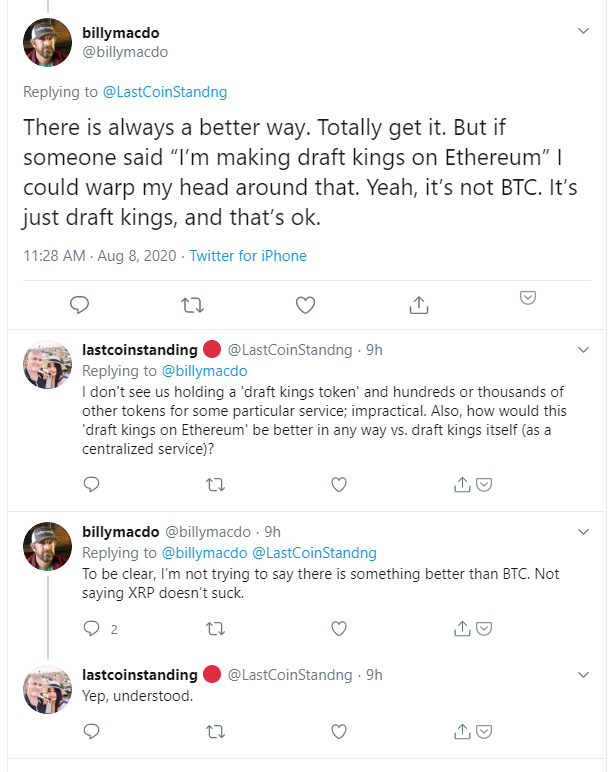This screenshot has width=613, height=772.
Task: Retweet the 'Yep, understood.' reply
Action: pyautogui.click(x=215, y=732)
